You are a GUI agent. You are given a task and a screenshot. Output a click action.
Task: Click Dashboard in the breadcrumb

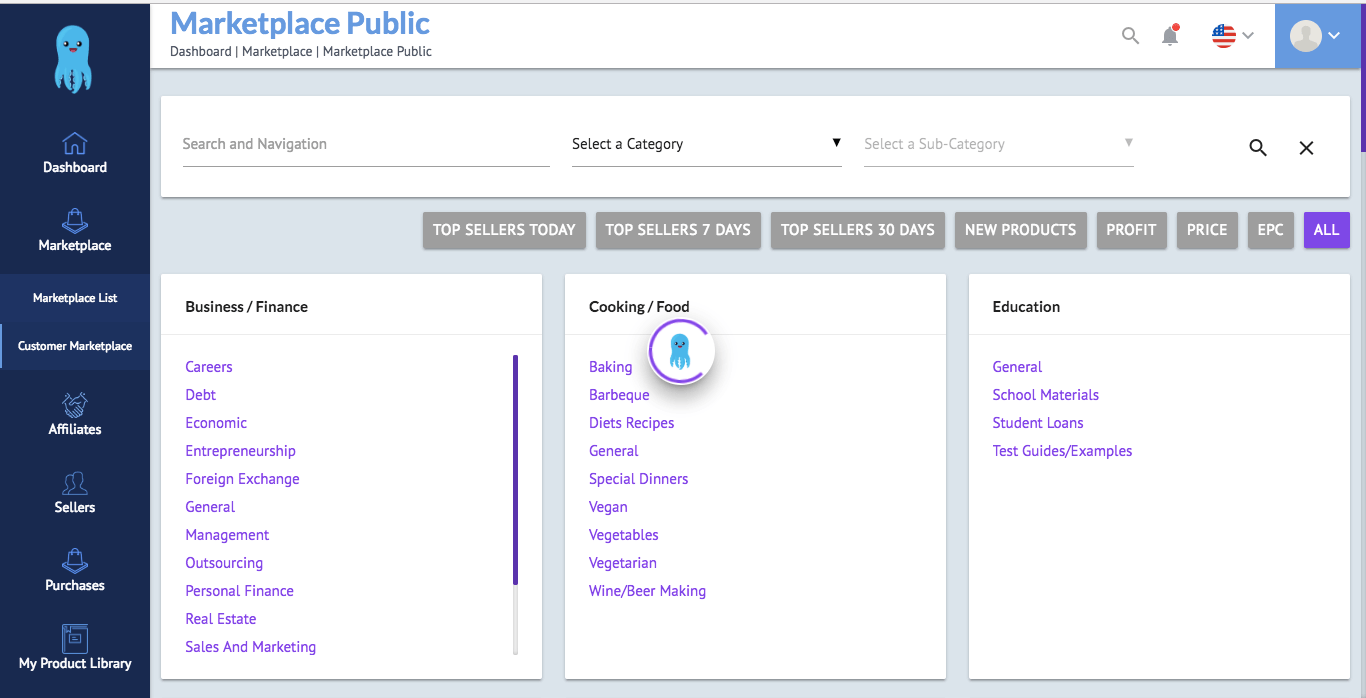(x=200, y=51)
